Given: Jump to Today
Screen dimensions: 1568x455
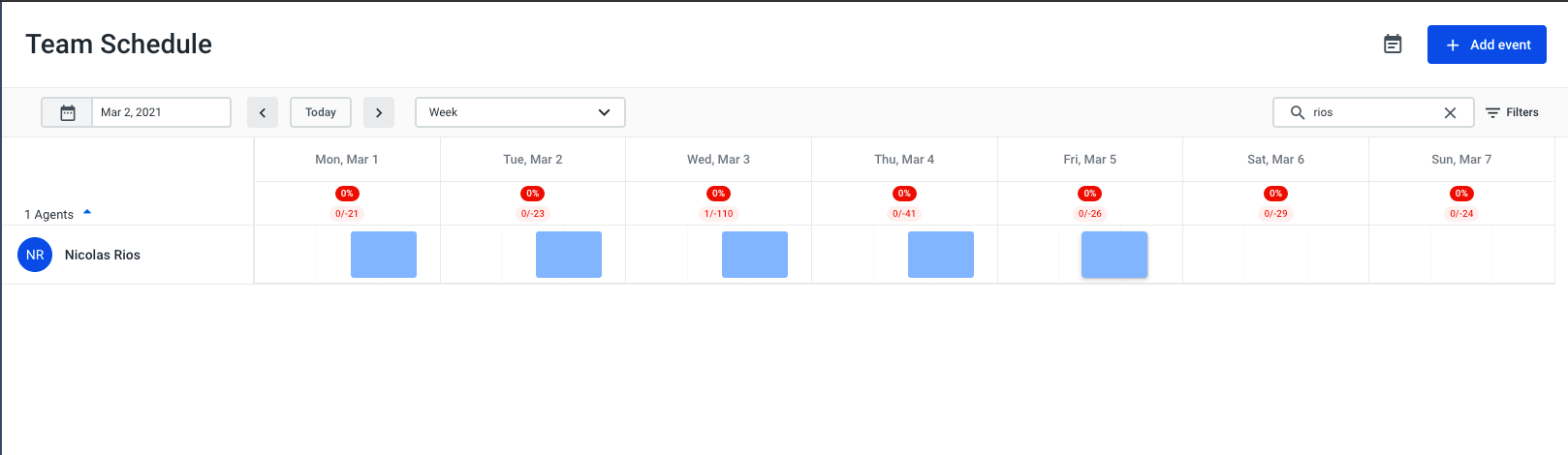Looking at the screenshot, I should click(x=321, y=112).
